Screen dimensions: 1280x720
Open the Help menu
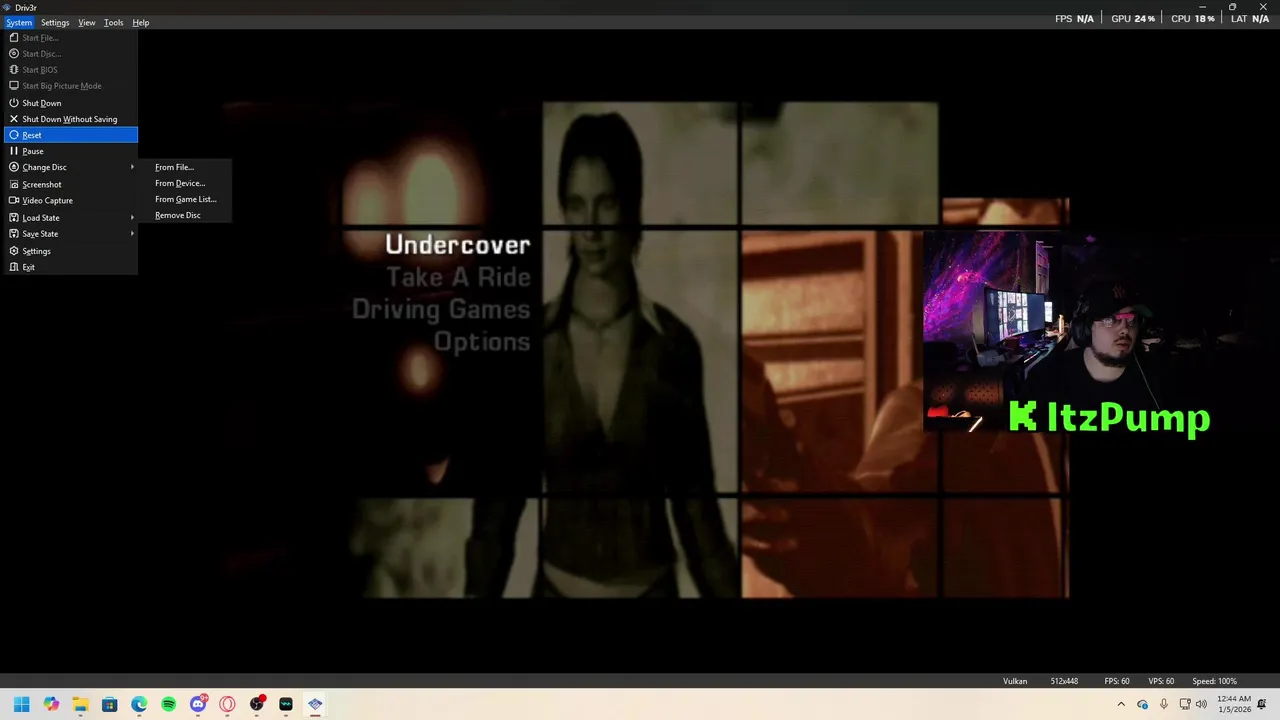(141, 22)
